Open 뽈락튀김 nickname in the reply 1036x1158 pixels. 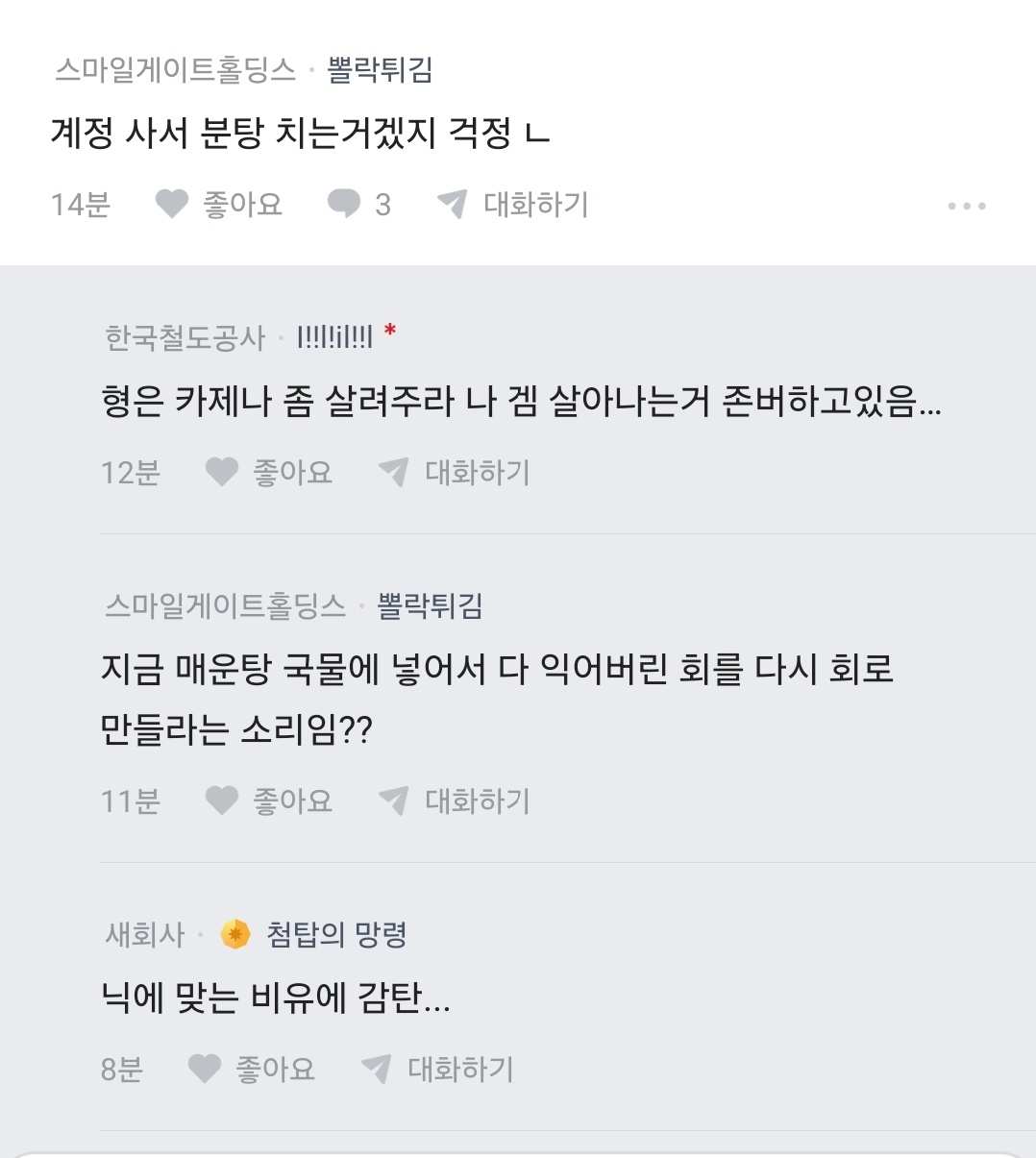(430, 605)
